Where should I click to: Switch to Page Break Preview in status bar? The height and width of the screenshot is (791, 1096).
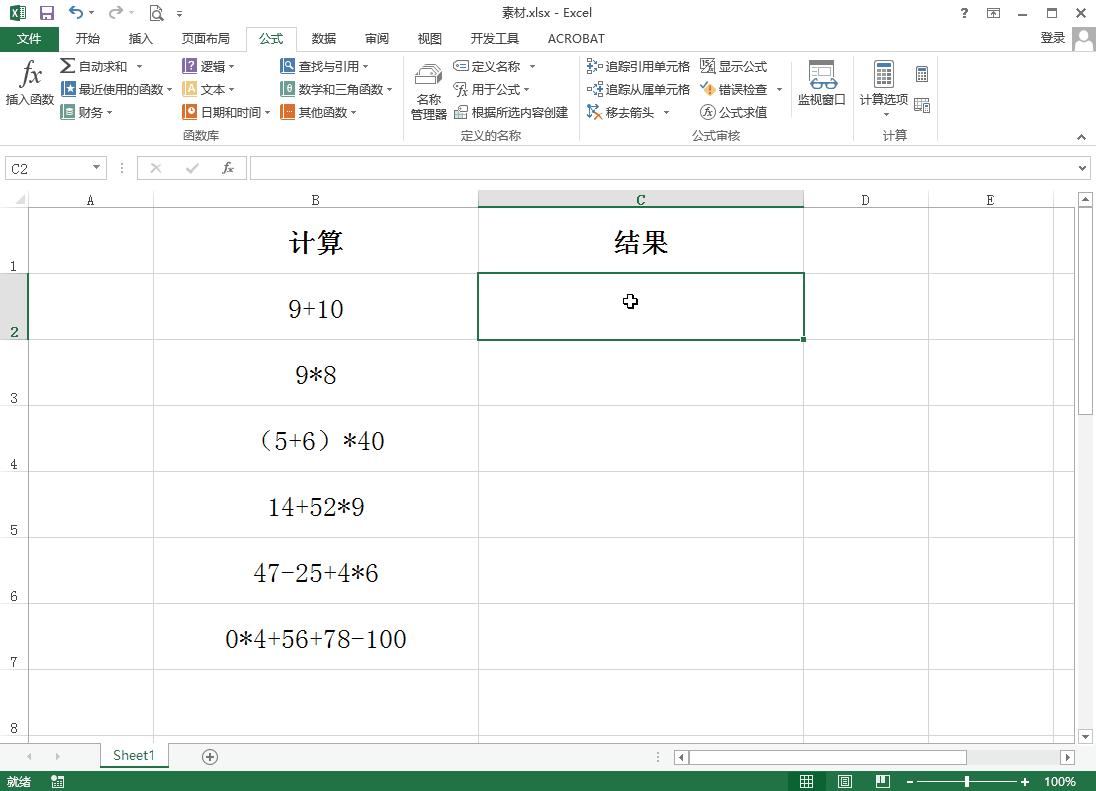(x=883, y=781)
